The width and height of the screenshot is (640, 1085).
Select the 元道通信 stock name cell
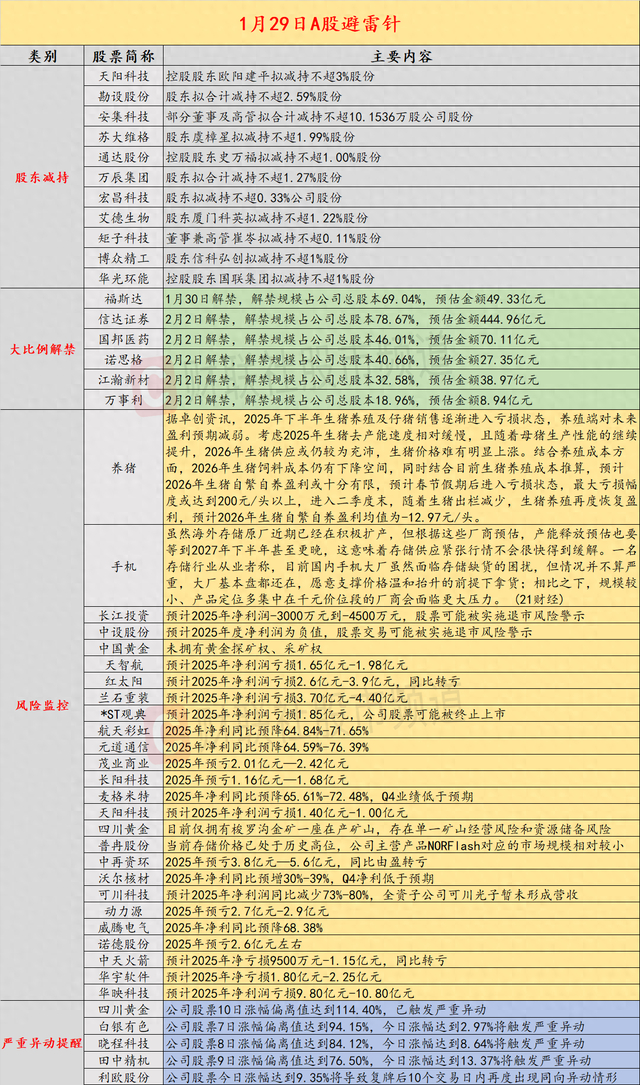click(124, 747)
